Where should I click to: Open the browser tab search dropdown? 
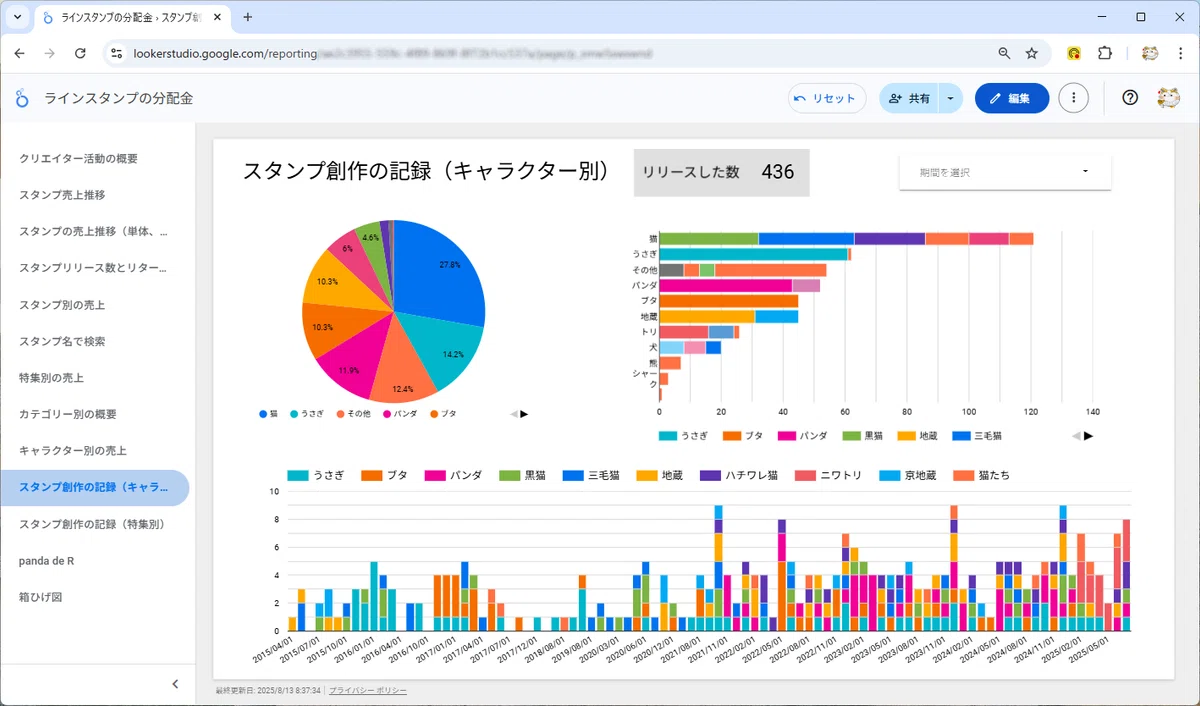17,17
